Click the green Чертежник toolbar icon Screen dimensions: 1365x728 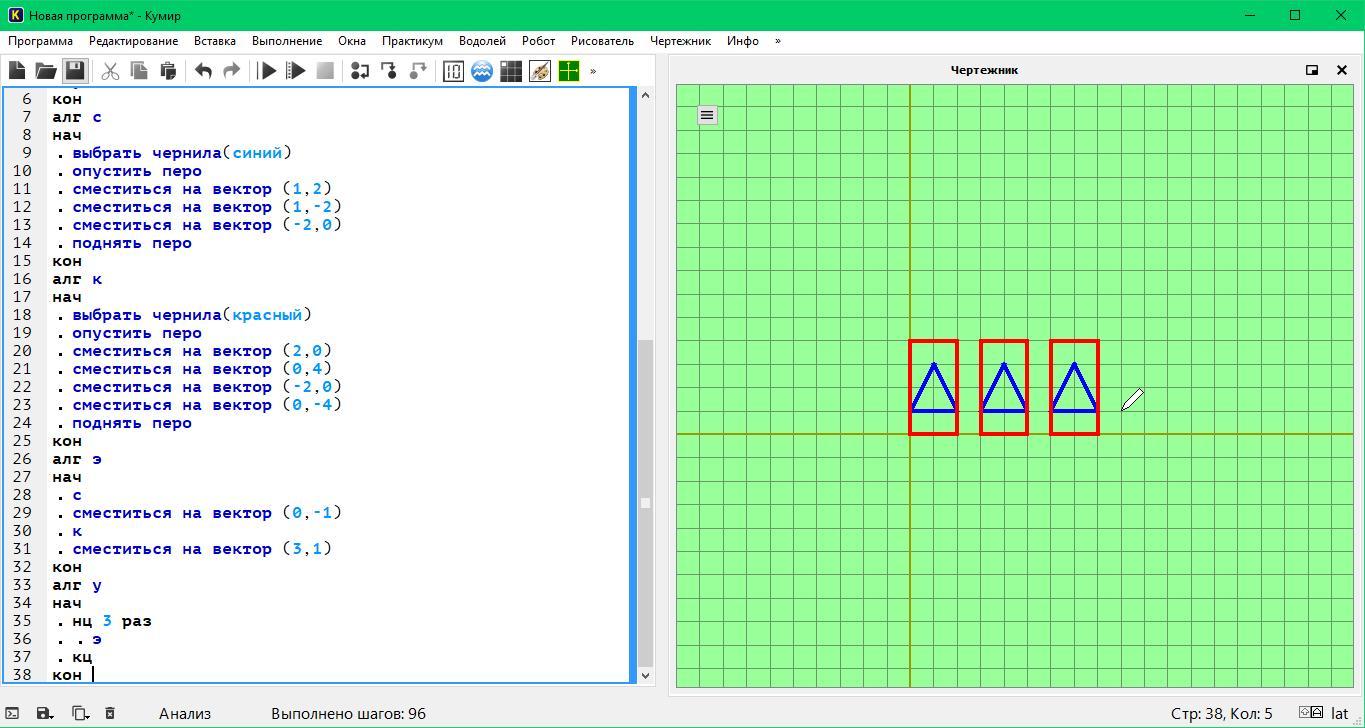click(569, 71)
